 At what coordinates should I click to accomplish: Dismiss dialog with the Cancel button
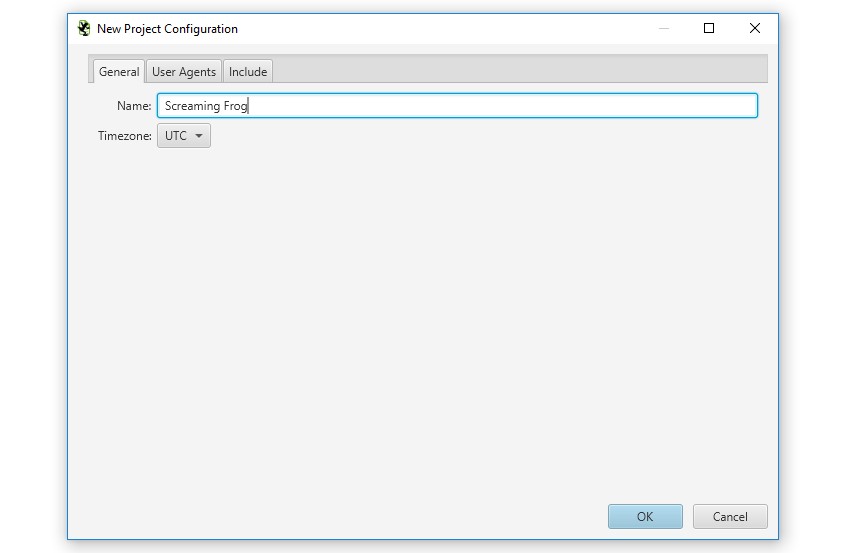(x=730, y=517)
